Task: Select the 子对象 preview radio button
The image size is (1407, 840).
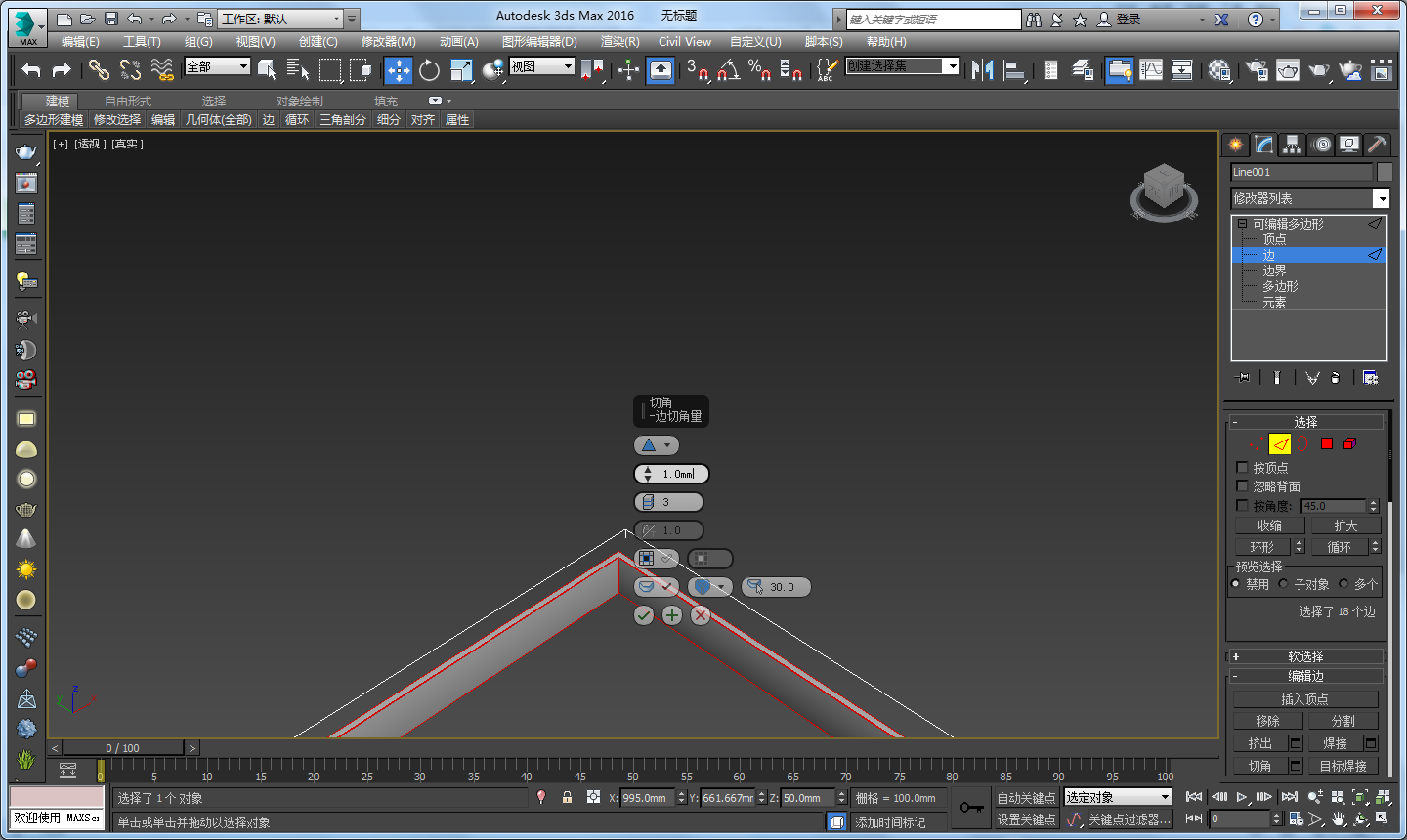Action: point(1284,584)
